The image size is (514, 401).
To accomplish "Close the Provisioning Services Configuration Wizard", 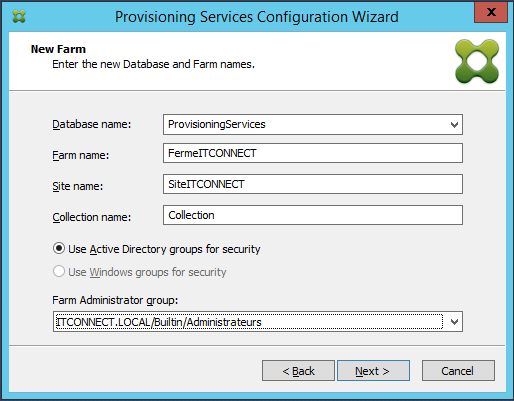I will click(x=491, y=13).
